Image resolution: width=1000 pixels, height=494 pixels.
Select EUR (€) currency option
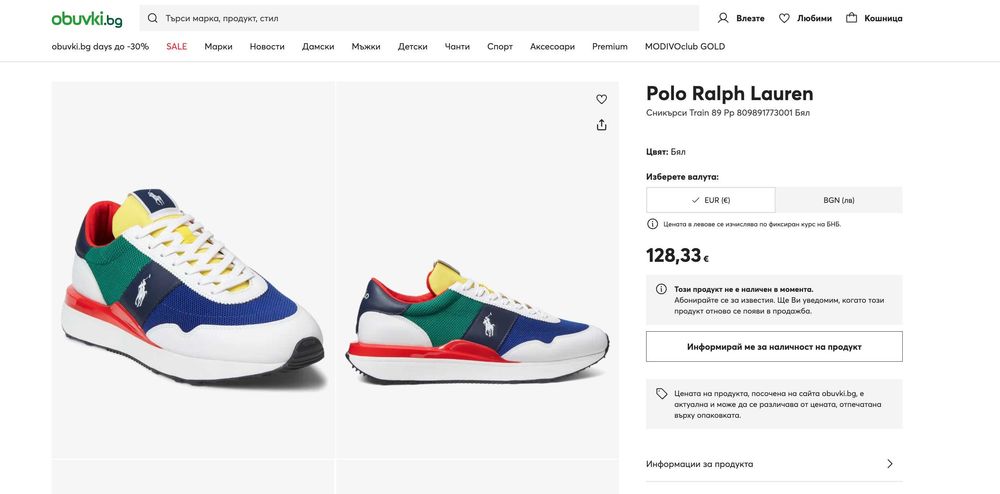pos(710,200)
